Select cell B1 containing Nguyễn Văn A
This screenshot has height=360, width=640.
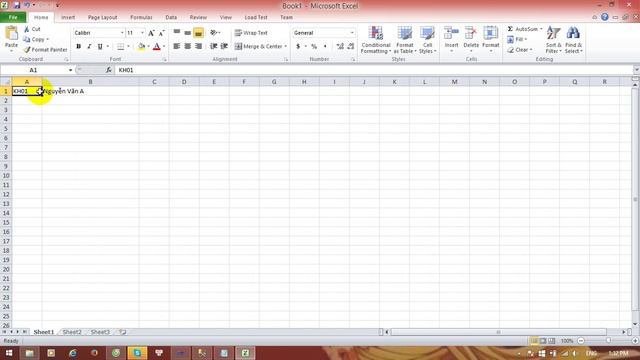[x=90, y=91]
